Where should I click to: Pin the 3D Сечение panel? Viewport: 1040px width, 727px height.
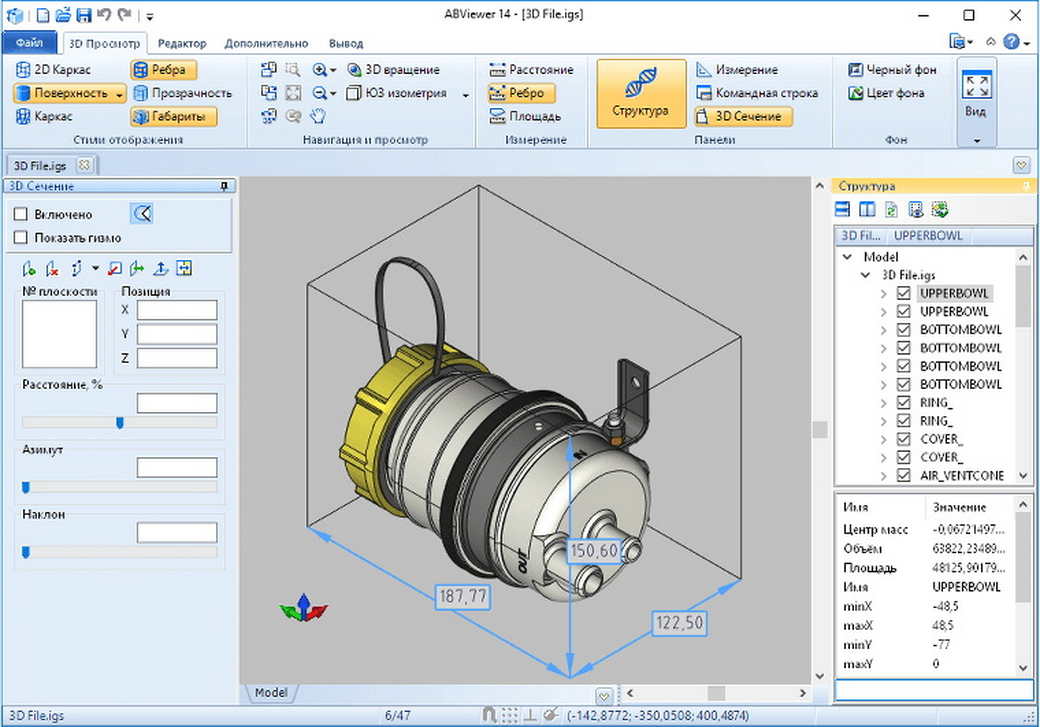click(224, 186)
